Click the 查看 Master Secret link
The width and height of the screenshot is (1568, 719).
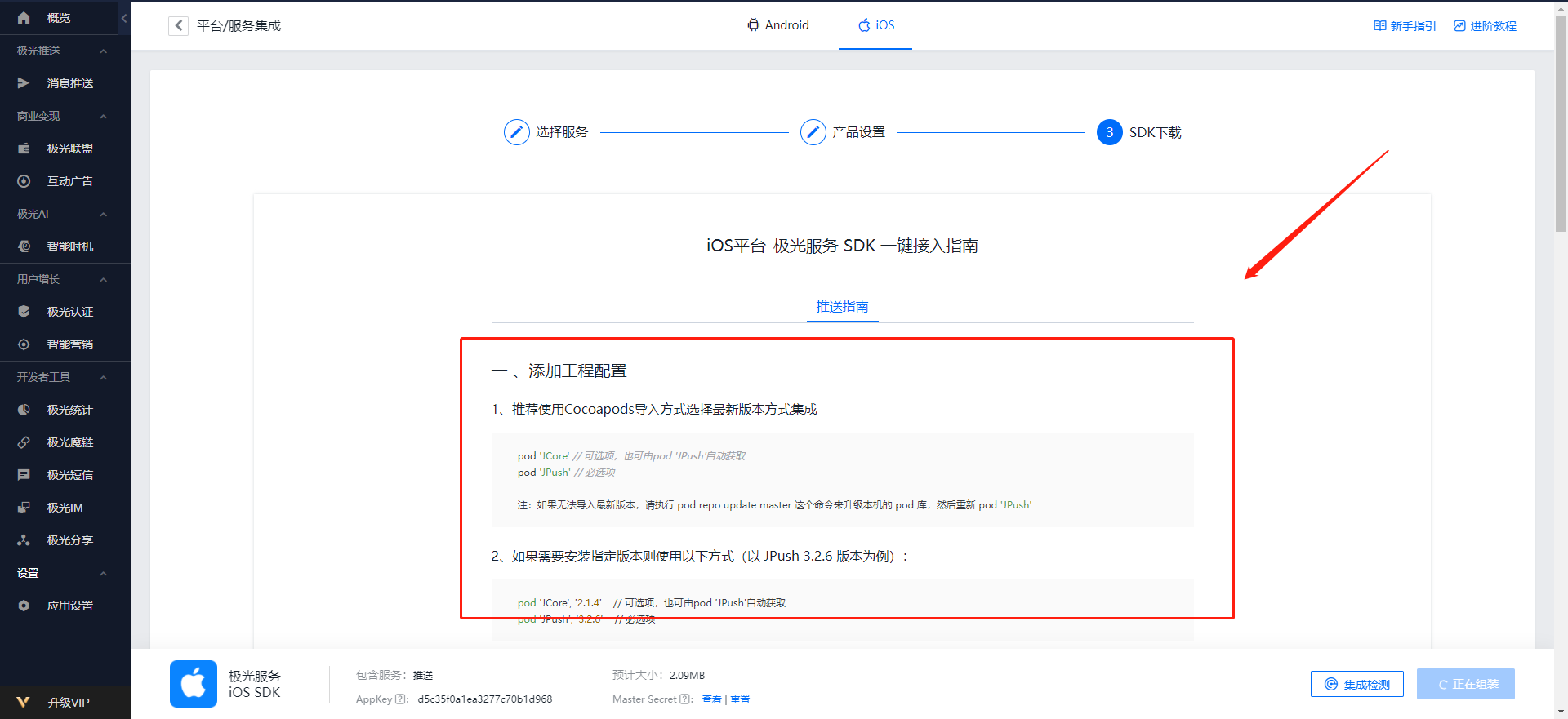pyautogui.click(x=711, y=699)
